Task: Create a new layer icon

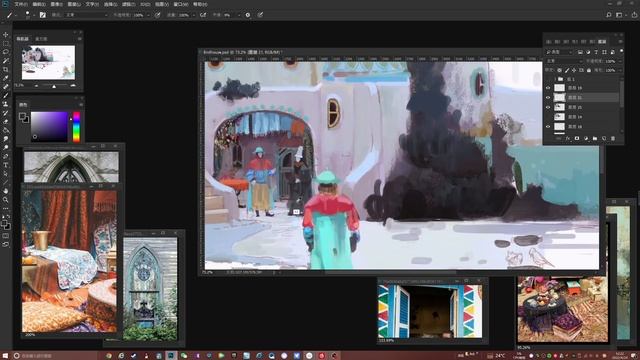Action: point(604,138)
